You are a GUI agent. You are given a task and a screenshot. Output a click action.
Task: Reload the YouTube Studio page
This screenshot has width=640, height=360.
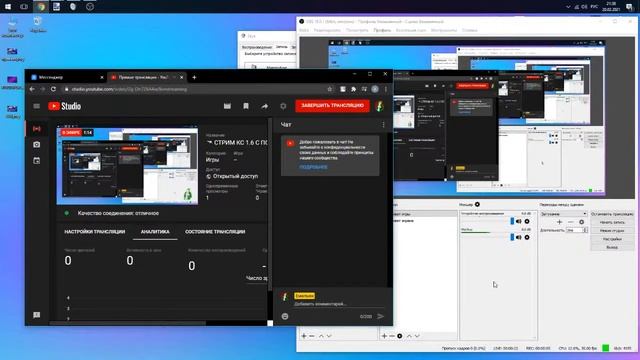pyautogui.click(x=53, y=89)
